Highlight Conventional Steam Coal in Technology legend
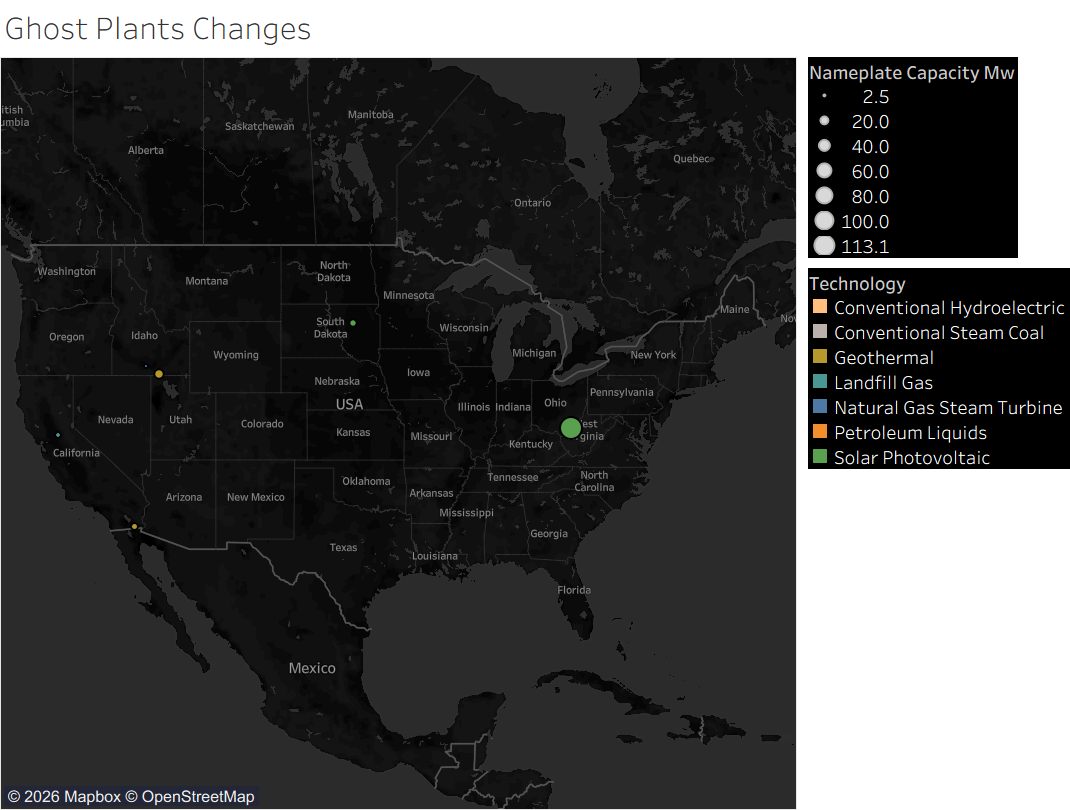Viewport: 1070px width, 810px height. point(938,333)
